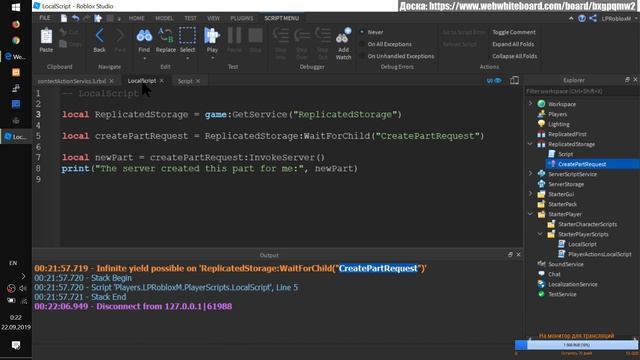Select PlayerActionsLocalScript in Explorer
The width and height of the screenshot is (640, 360).
click(x=600, y=254)
